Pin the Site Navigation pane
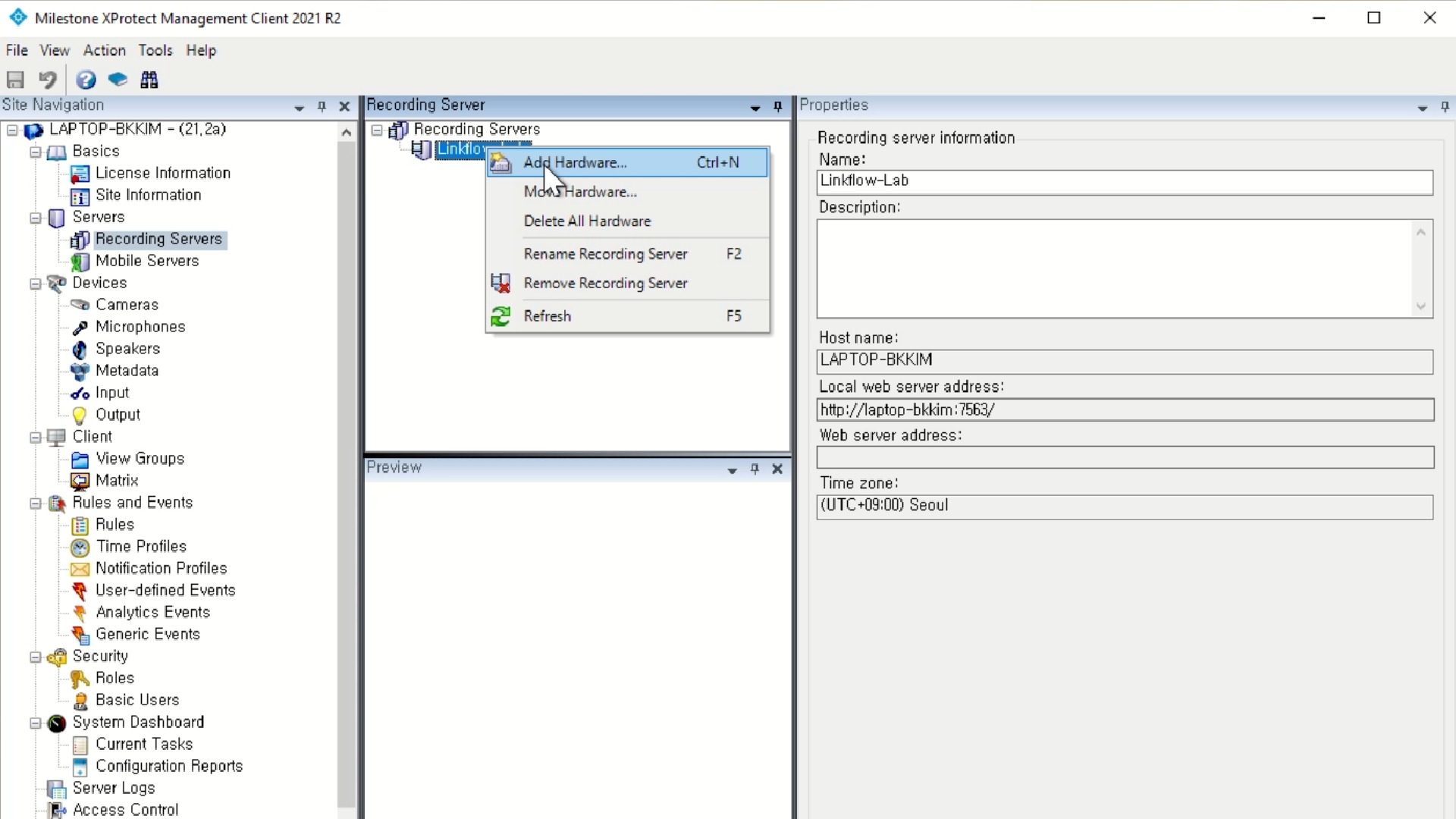The image size is (1456, 819). click(x=322, y=107)
